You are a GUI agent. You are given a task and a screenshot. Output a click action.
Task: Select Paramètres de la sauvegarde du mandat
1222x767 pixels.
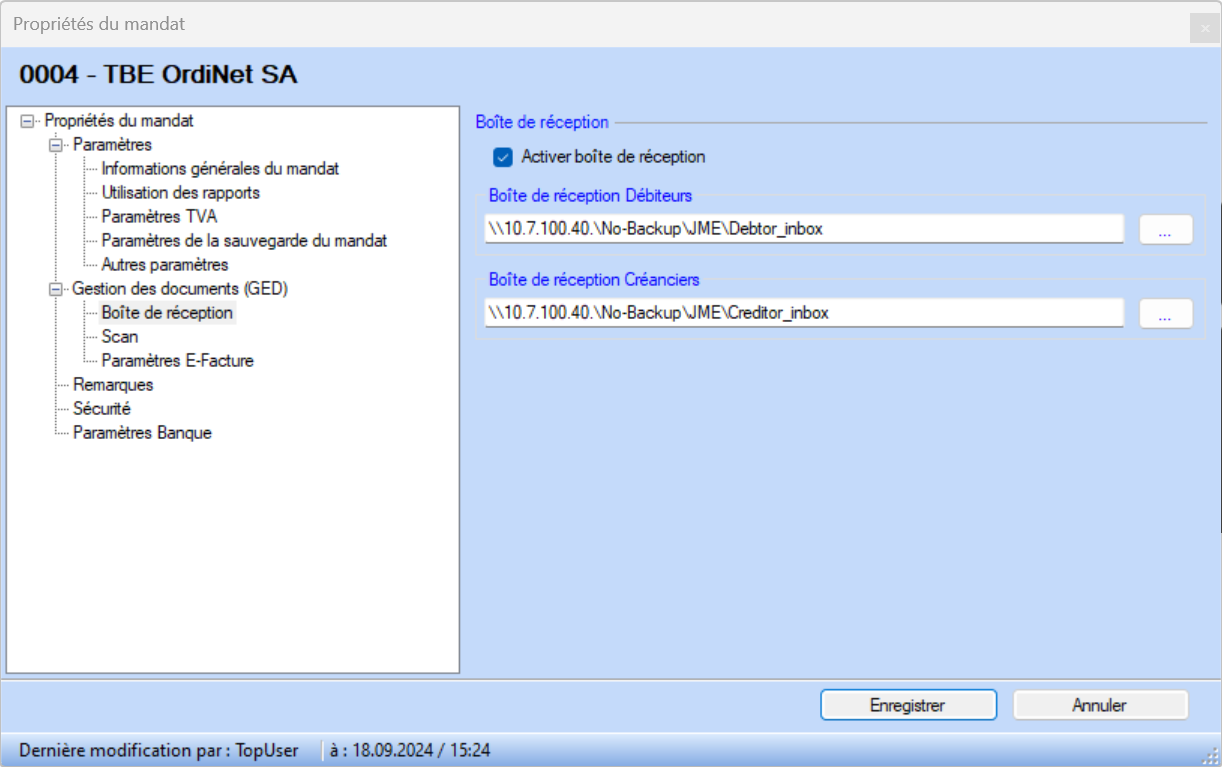tap(244, 241)
